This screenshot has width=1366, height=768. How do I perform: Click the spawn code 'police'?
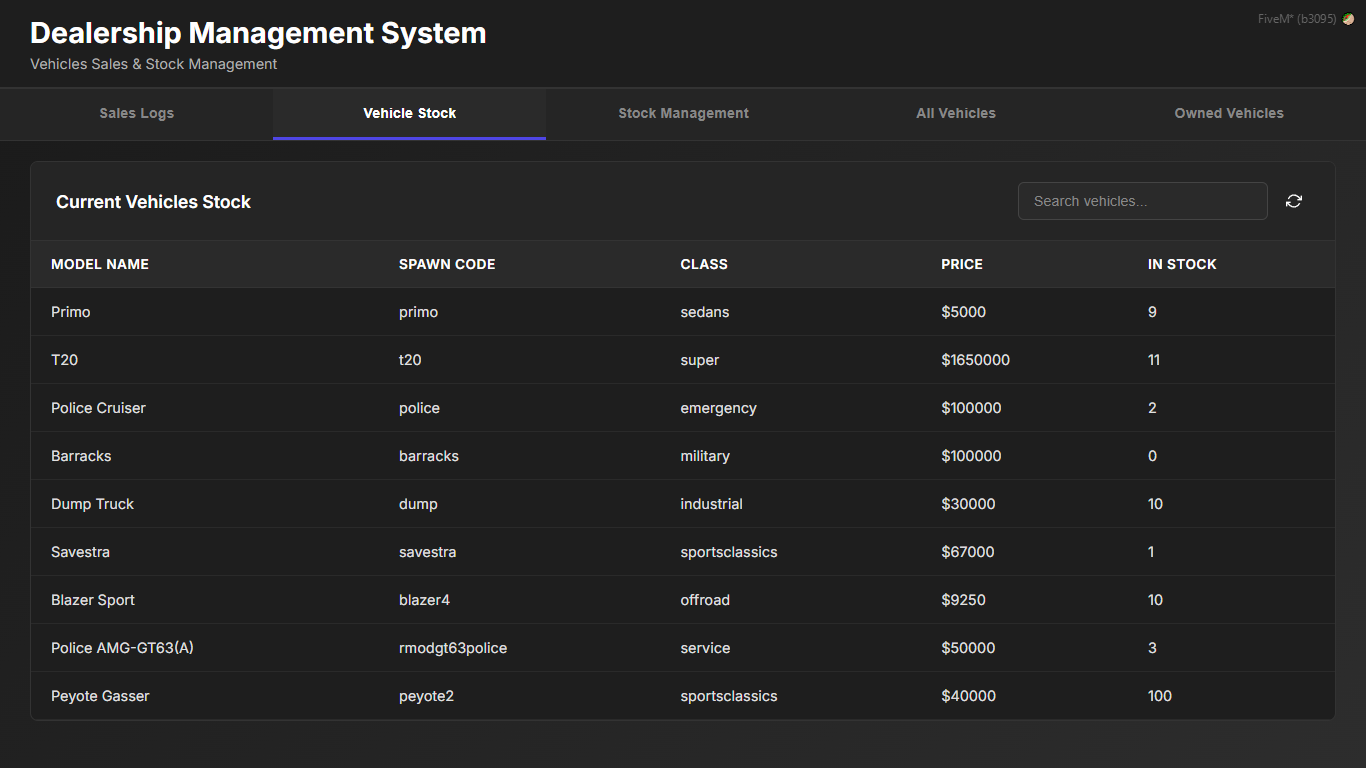click(419, 408)
